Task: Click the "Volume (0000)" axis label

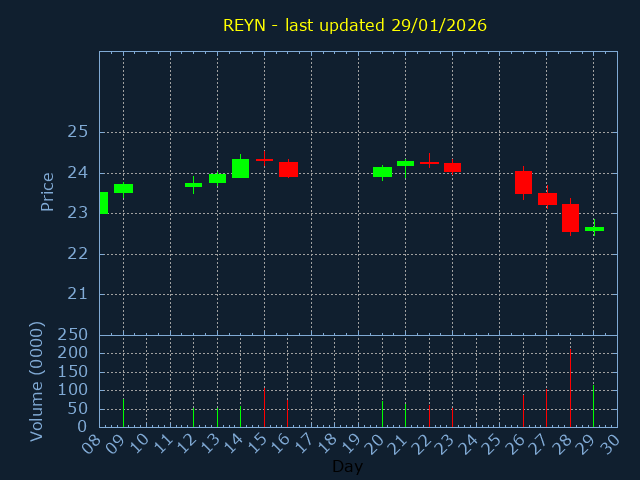Action: [x=37, y=381]
